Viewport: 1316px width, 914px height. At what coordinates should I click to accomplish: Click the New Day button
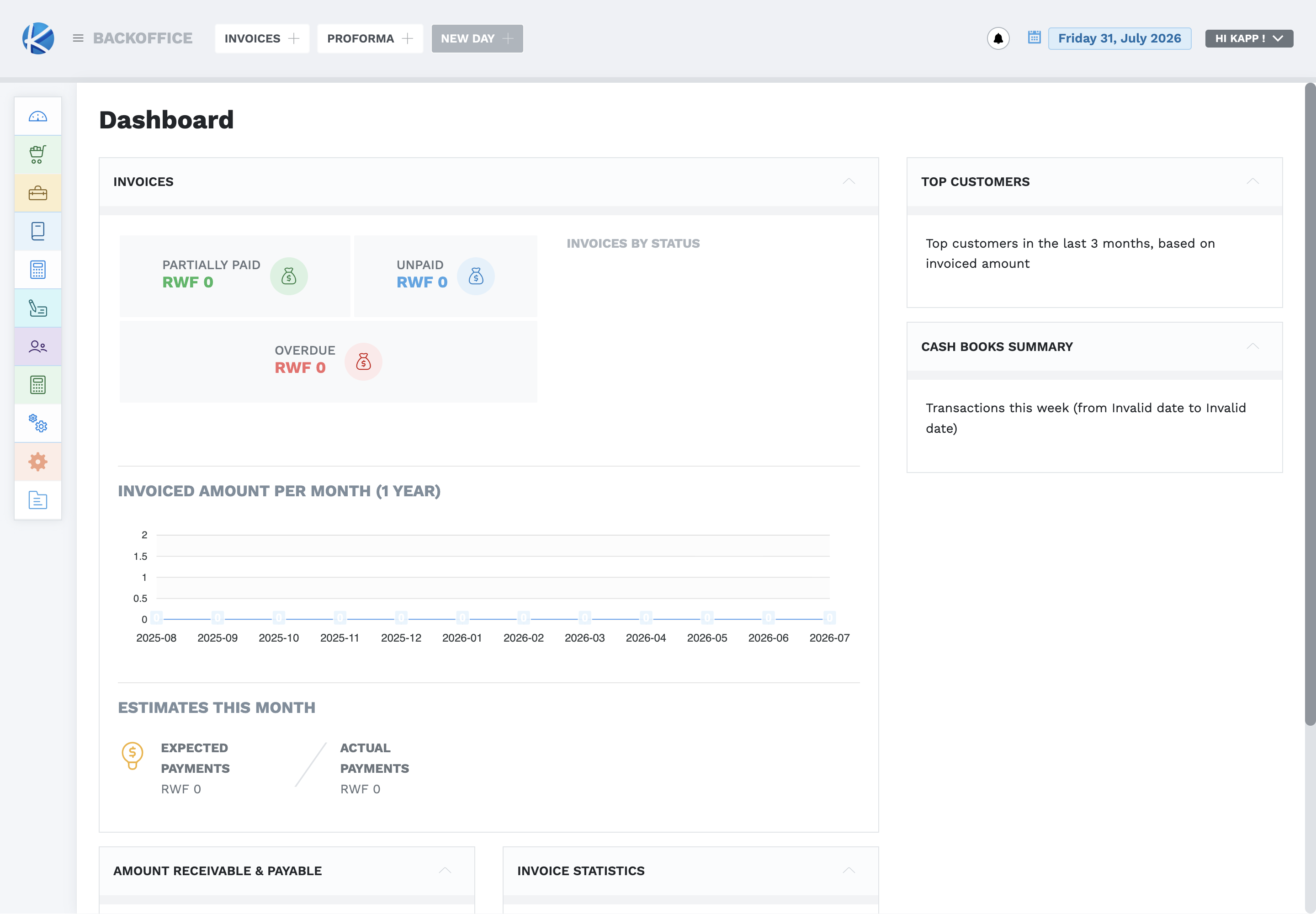[477, 38]
